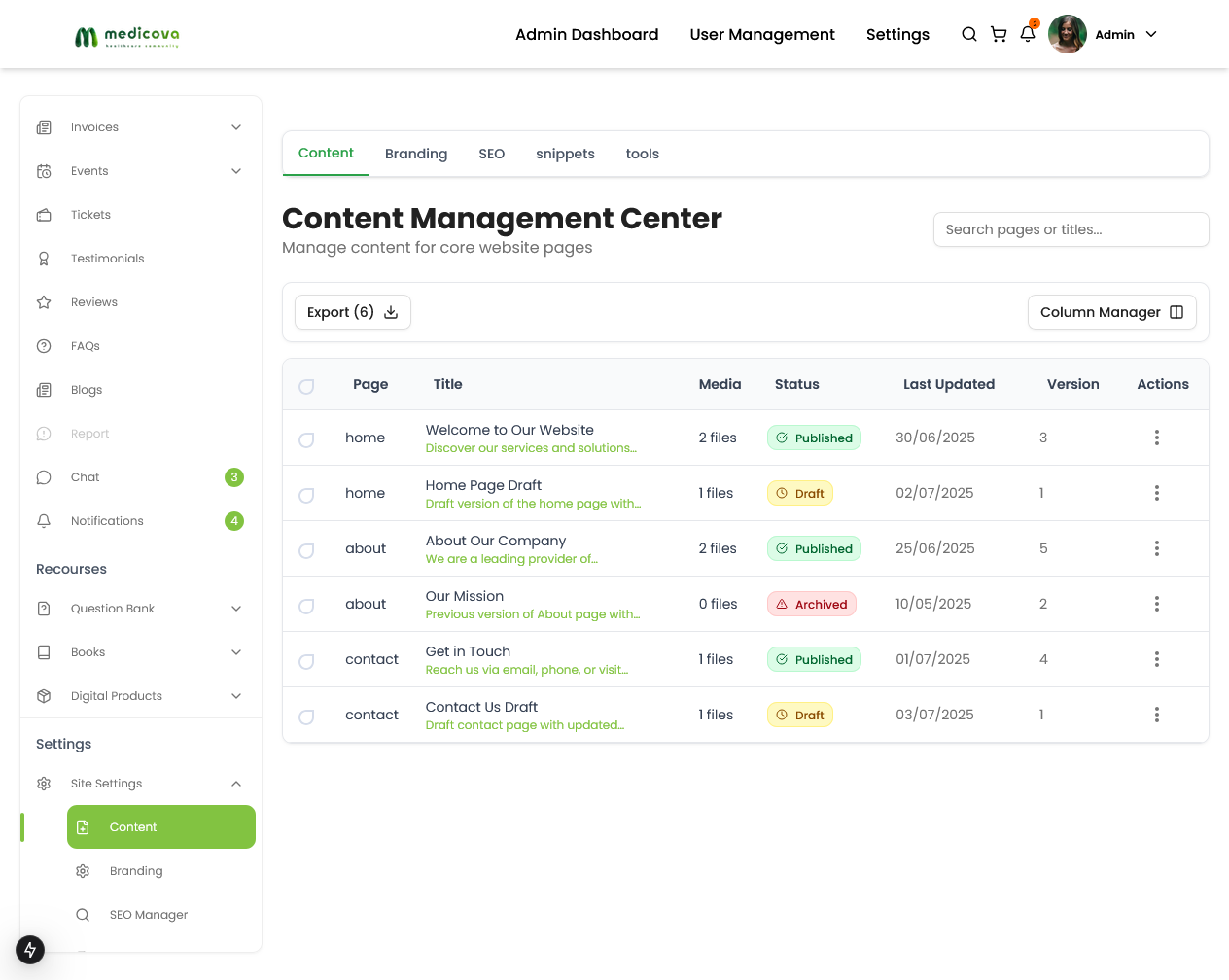Click the Question Bank icon

[44, 609]
